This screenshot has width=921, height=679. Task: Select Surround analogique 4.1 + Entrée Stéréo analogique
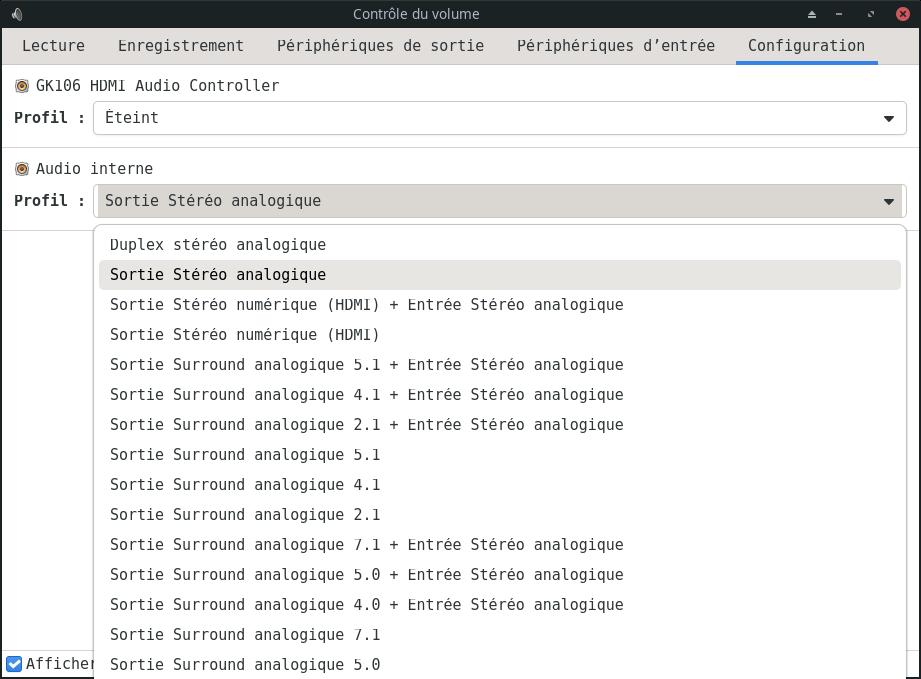(500, 395)
